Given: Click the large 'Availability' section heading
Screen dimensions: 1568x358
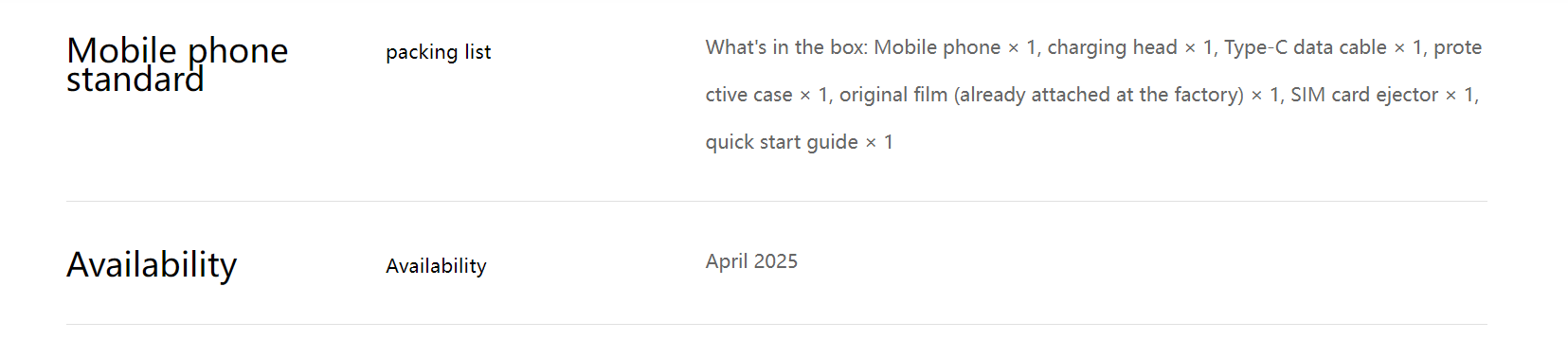Looking at the screenshot, I should pos(152,265).
